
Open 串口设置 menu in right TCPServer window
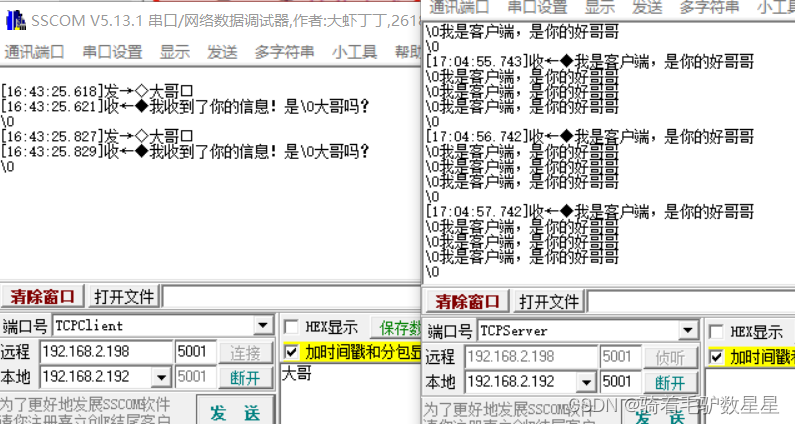(537, 7)
